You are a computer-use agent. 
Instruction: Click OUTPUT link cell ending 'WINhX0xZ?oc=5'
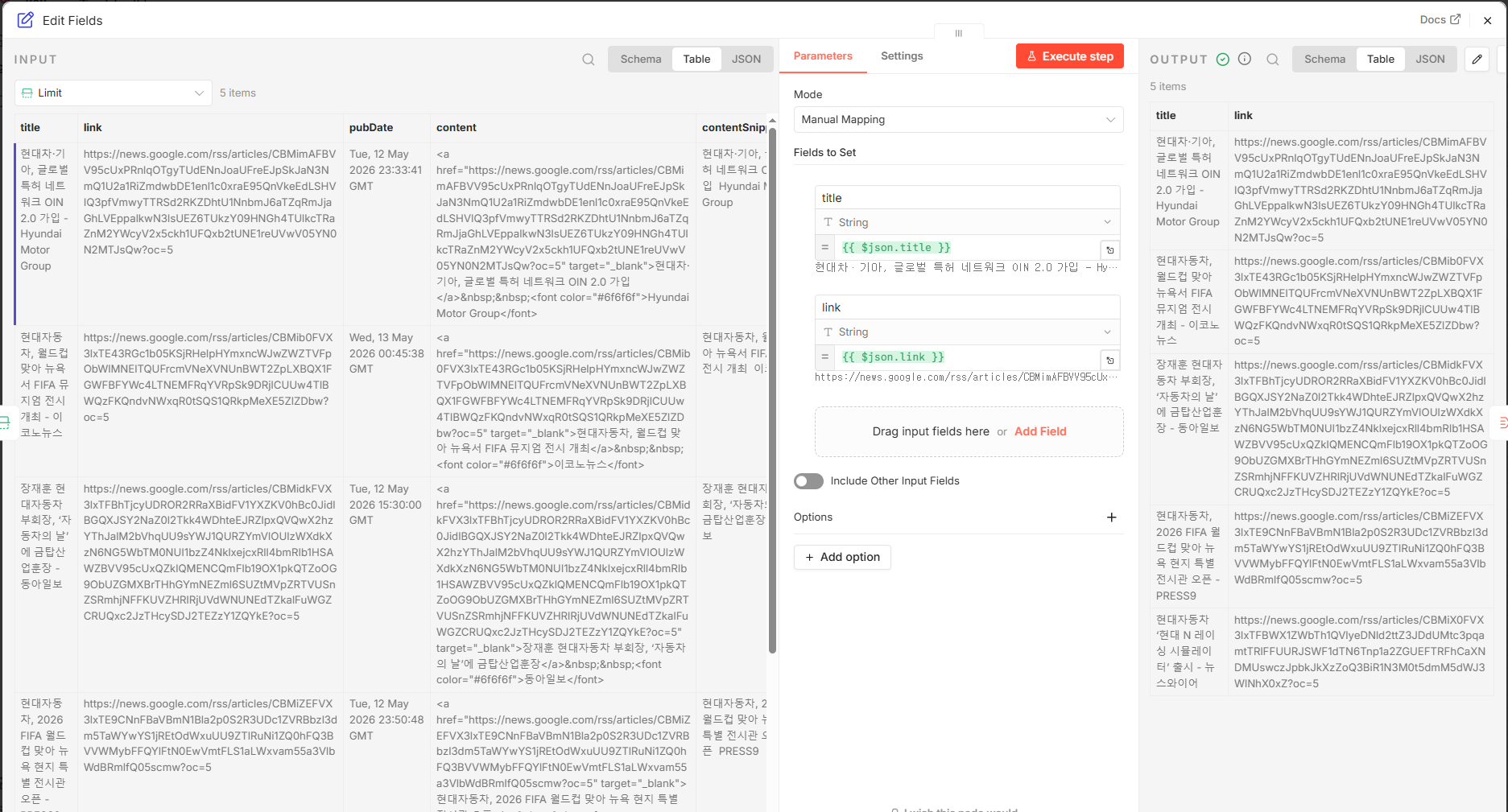[x=1361, y=652]
